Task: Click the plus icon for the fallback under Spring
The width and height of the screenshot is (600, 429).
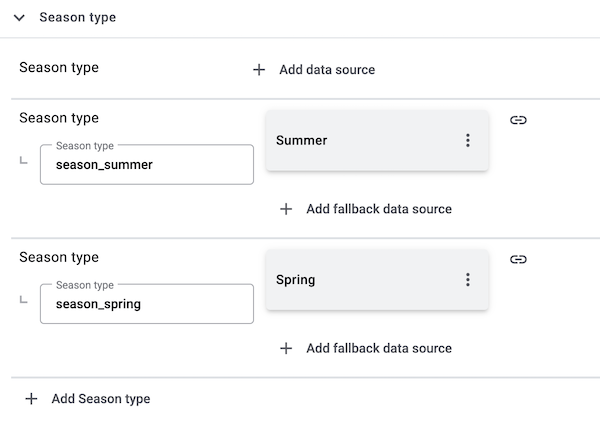Action: [x=286, y=348]
